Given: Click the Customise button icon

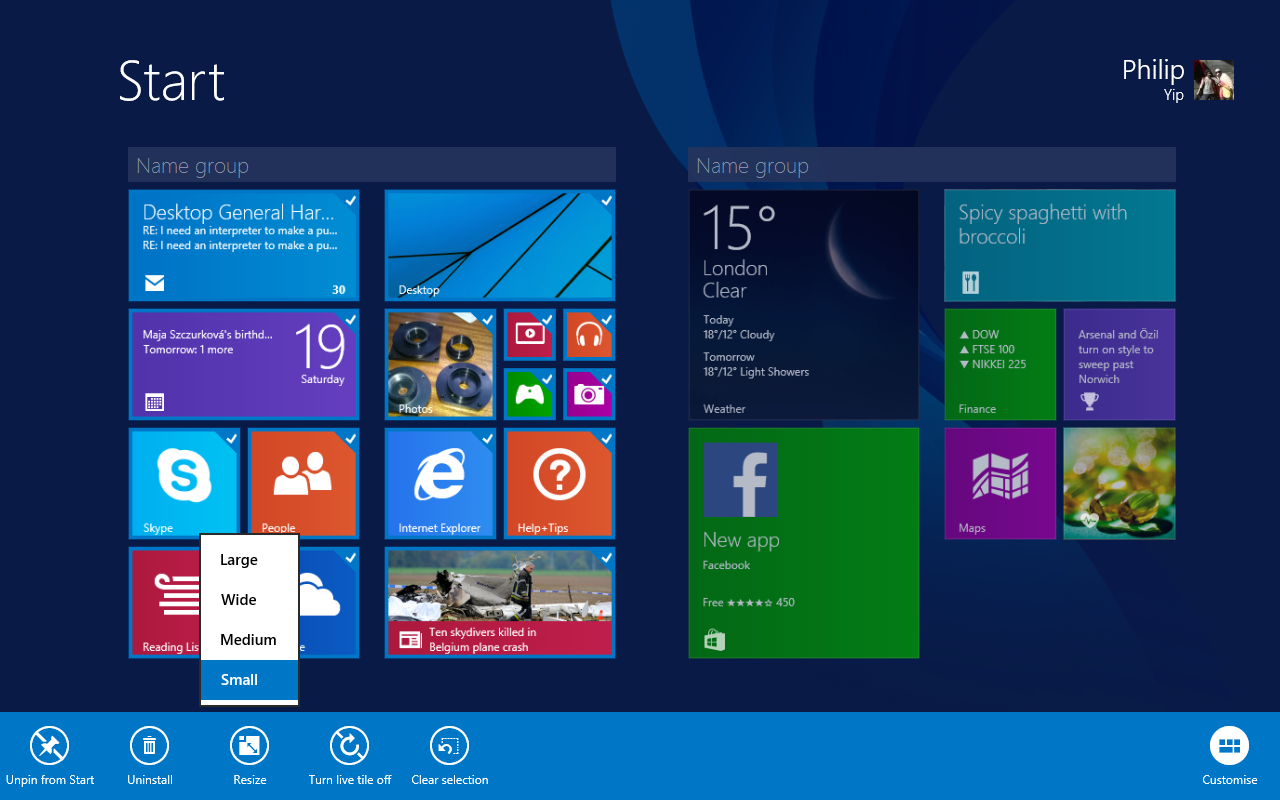Looking at the screenshot, I should point(1229,745).
